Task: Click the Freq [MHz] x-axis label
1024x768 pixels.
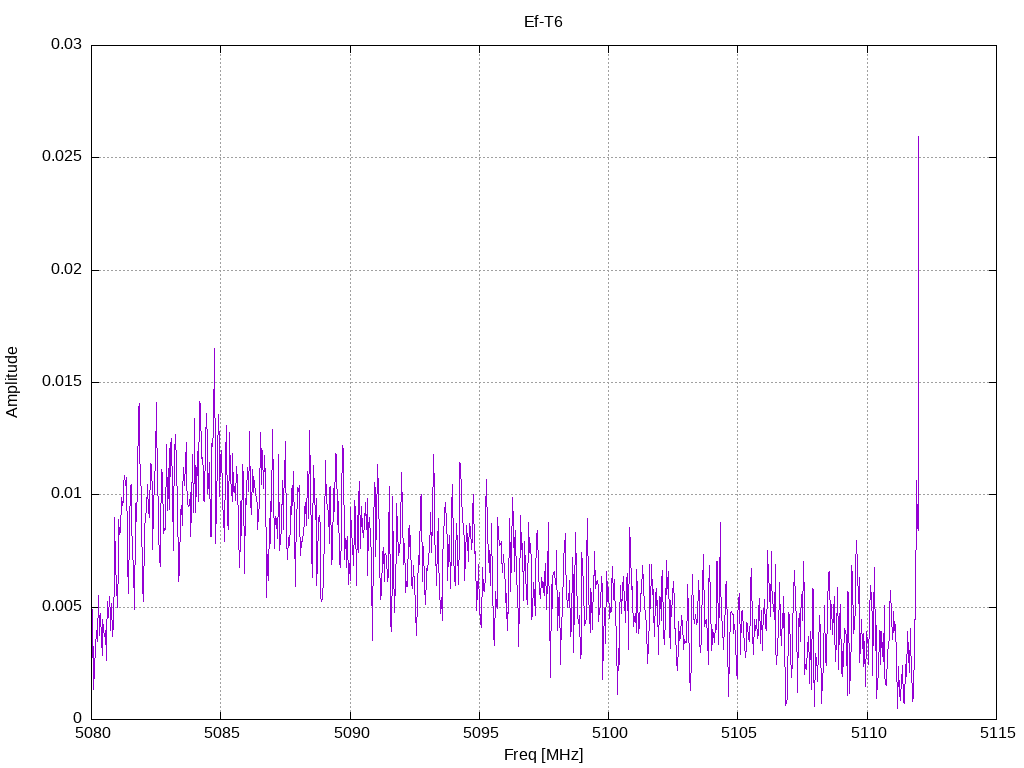Action: click(x=543, y=754)
